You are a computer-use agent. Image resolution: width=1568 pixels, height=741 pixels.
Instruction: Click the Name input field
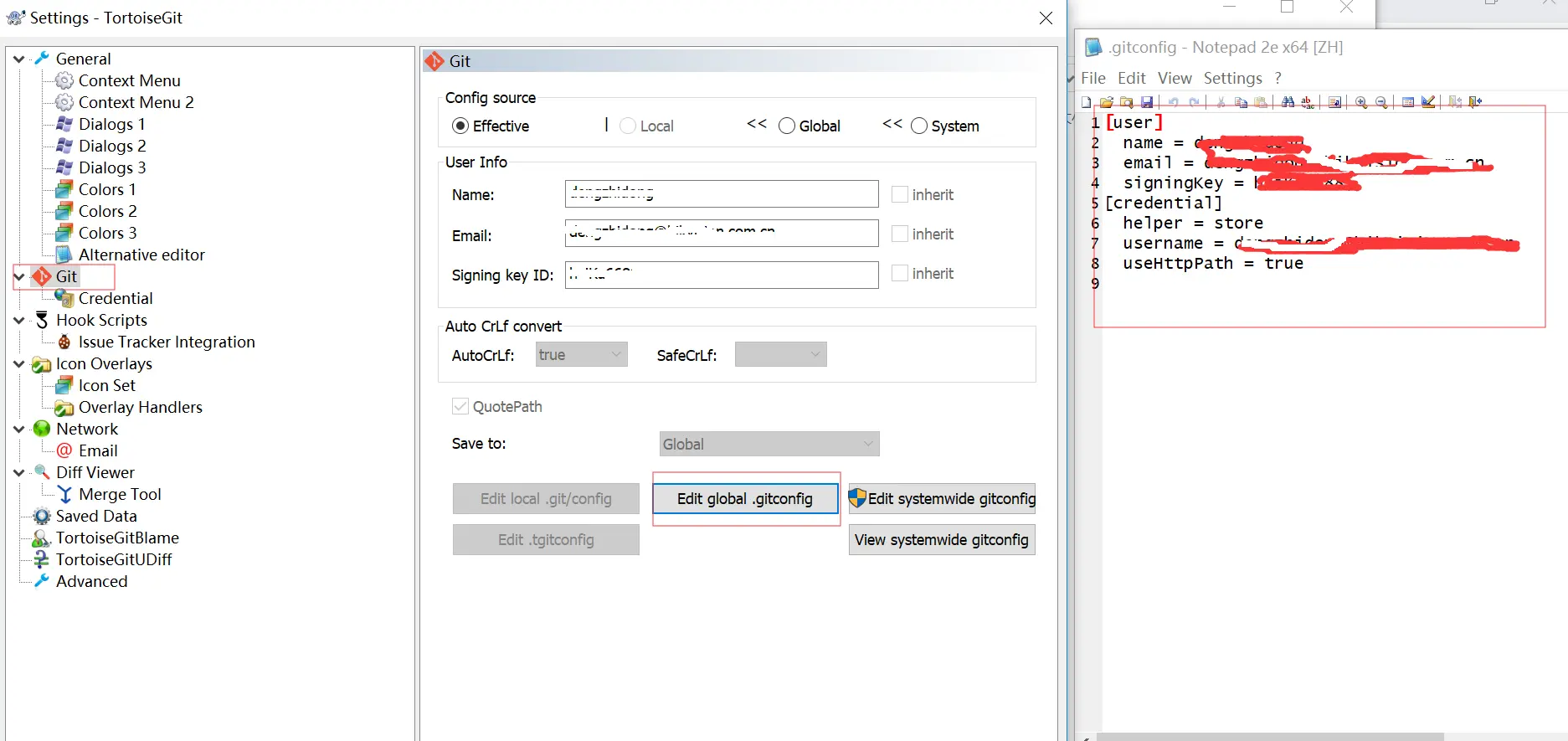[722, 194]
